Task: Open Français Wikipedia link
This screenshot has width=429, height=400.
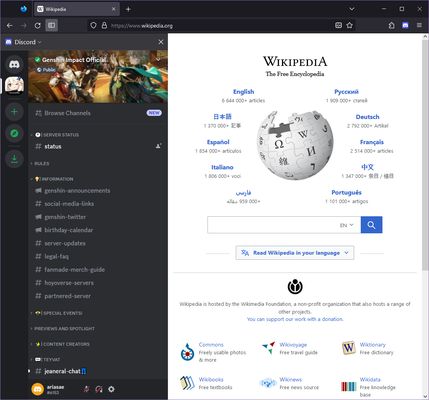Action: point(372,142)
